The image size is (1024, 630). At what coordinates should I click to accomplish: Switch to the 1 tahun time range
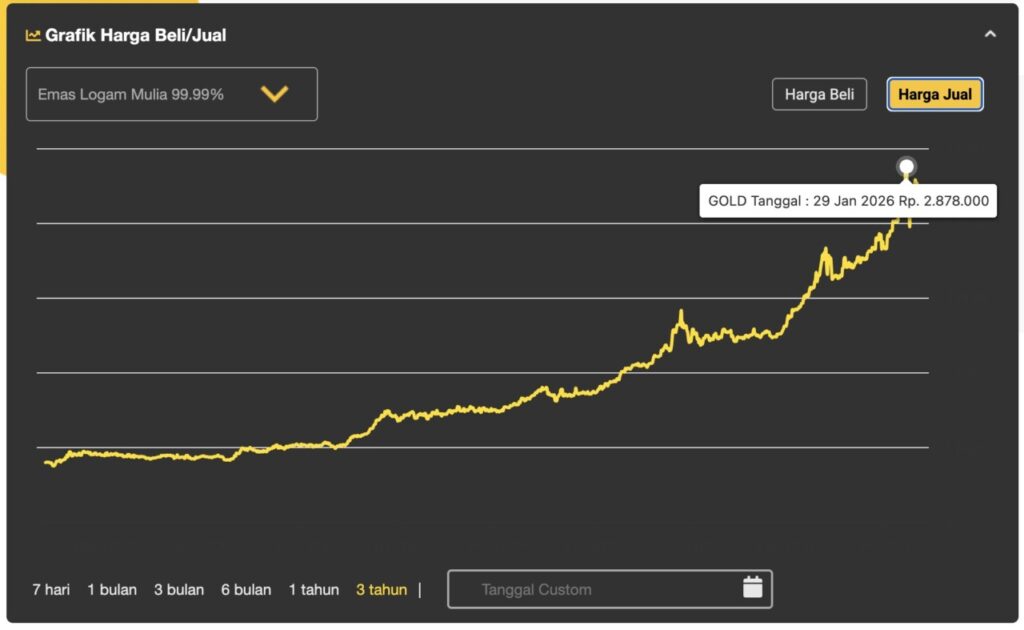click(x=313, y=589)
